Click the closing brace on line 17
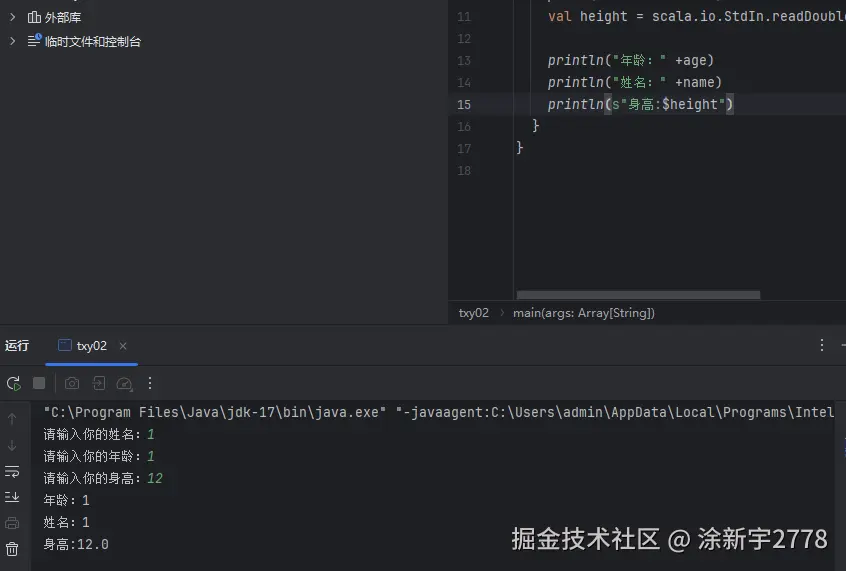The image size is (846, 571). point(520,148)
